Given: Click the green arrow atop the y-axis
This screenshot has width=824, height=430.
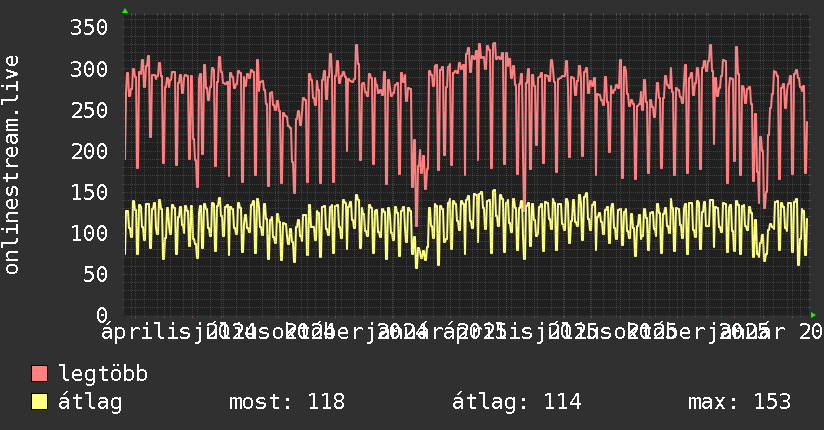Looking at the screenshot, I should point(125,11).
